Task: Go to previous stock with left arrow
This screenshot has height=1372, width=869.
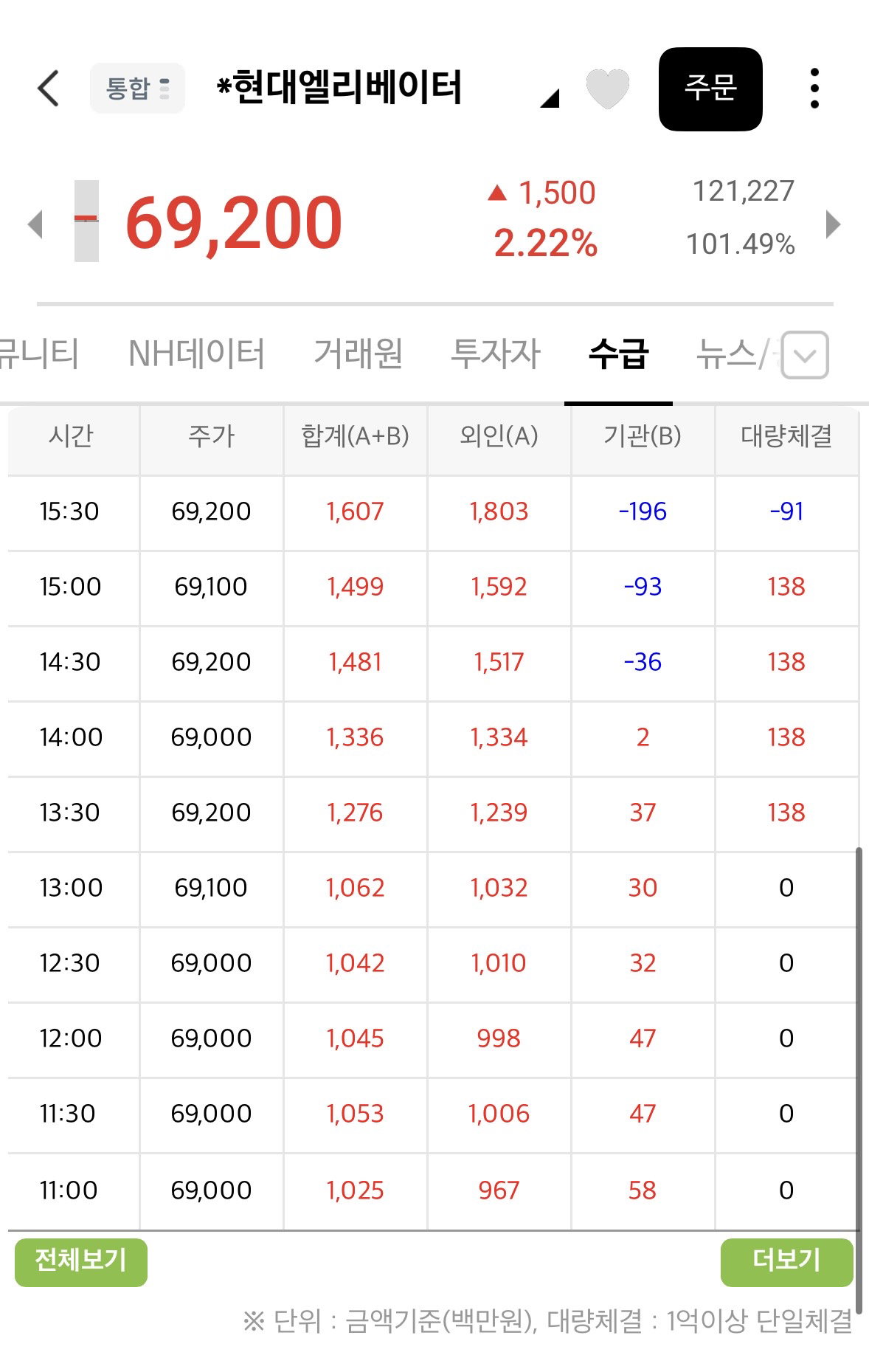Action: (x=35, y=224)
